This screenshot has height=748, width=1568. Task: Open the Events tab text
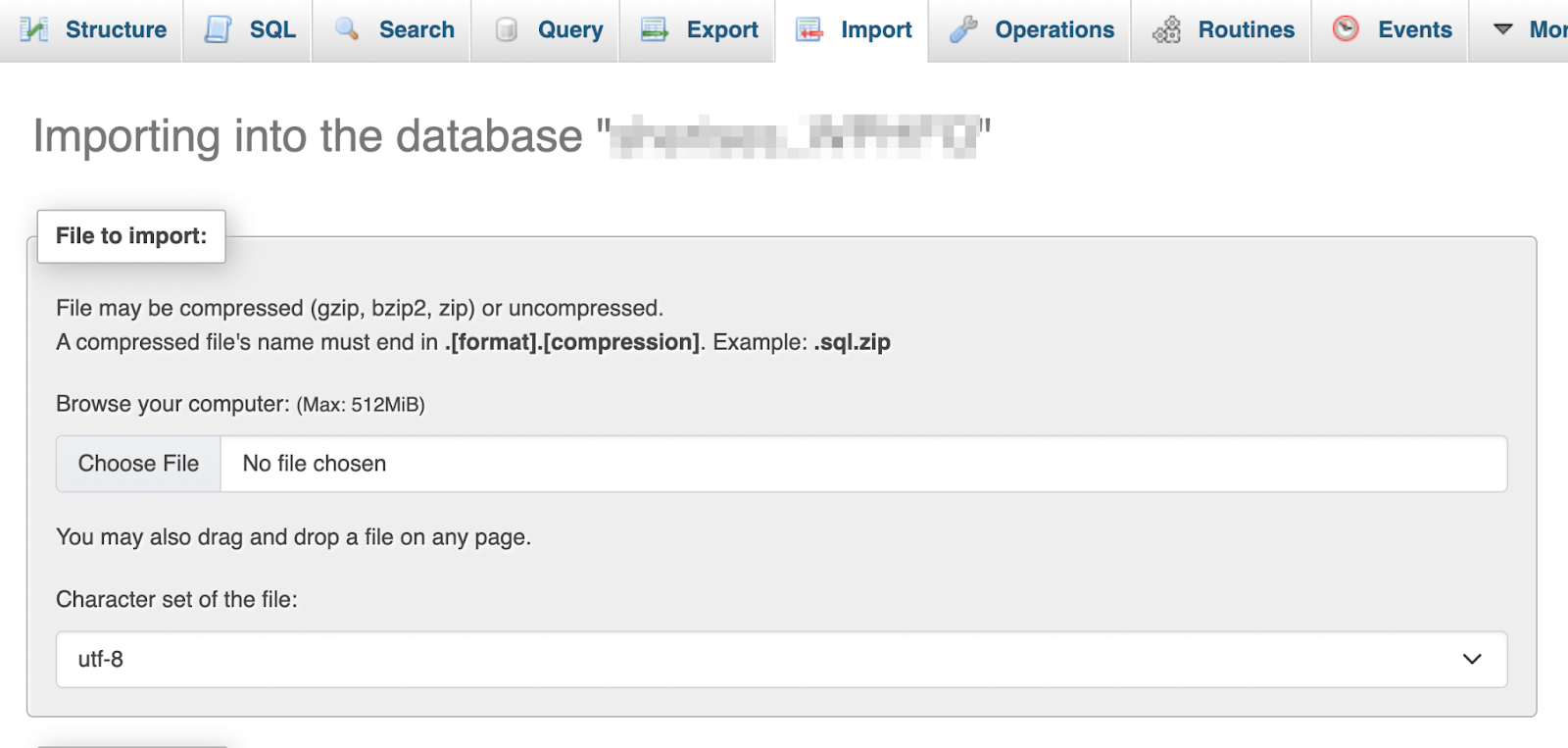[x=1414, y=29]
